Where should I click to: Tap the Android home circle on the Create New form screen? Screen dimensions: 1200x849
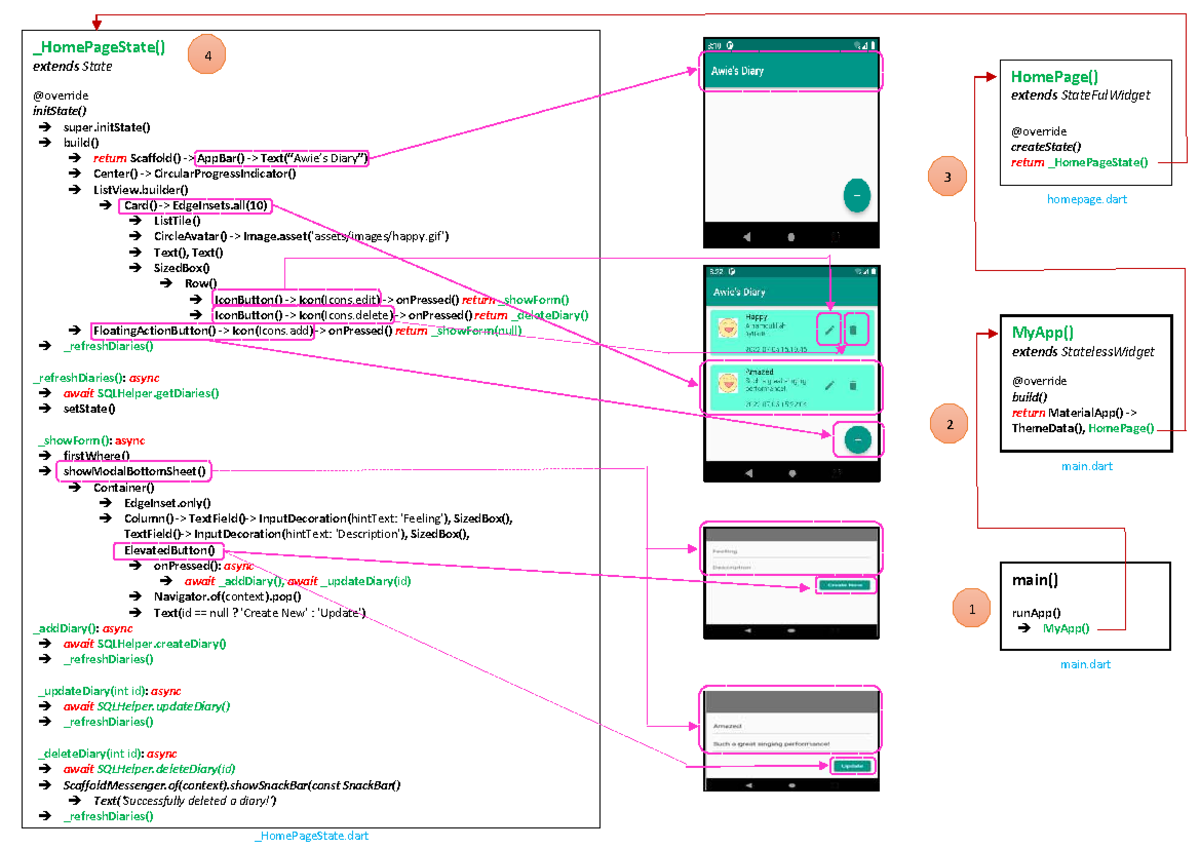point(791,632)
